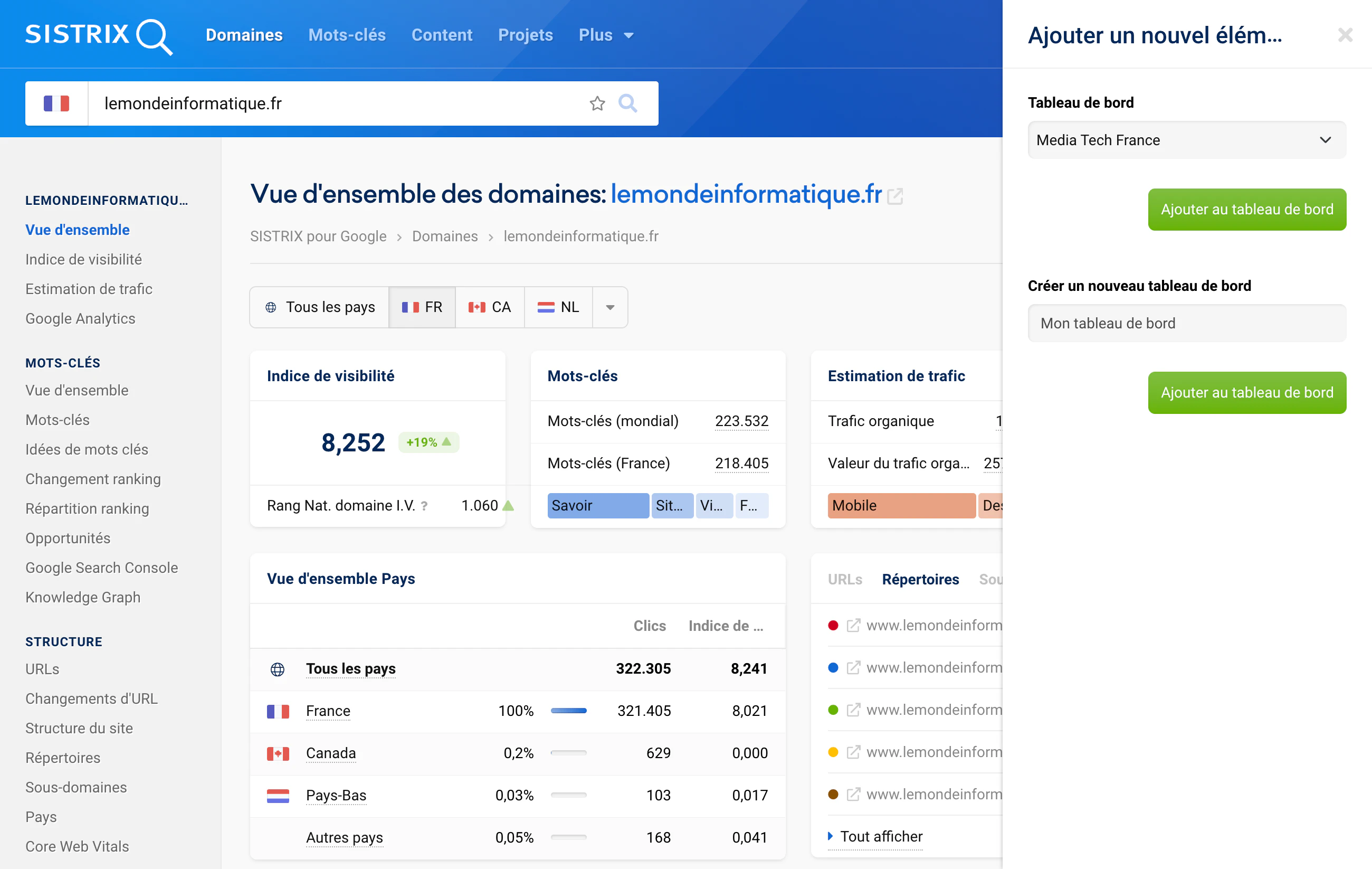
Task: Click red color dot in directories list
Action: click(x=833, y=626)
